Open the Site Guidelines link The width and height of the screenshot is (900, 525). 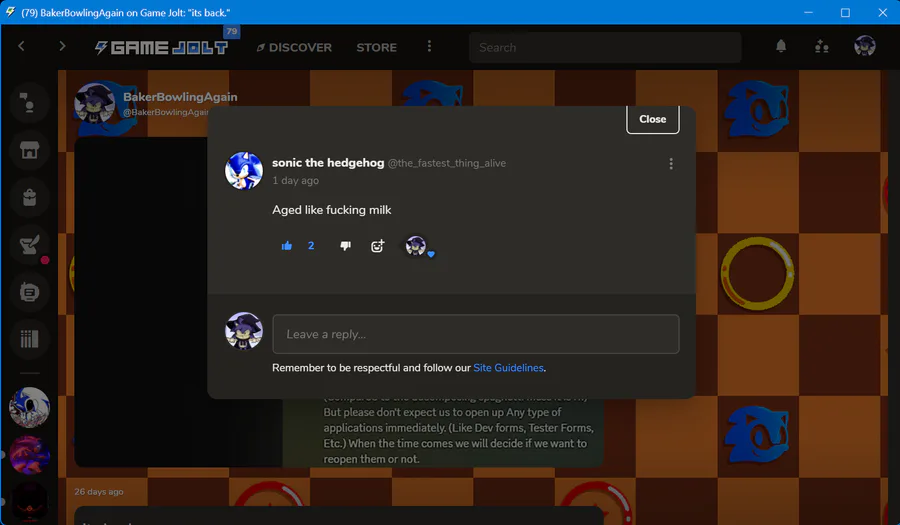508,368
